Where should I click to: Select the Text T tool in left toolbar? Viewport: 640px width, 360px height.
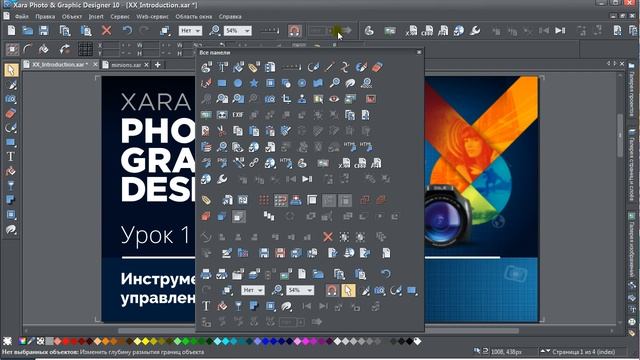coord(11,157)
